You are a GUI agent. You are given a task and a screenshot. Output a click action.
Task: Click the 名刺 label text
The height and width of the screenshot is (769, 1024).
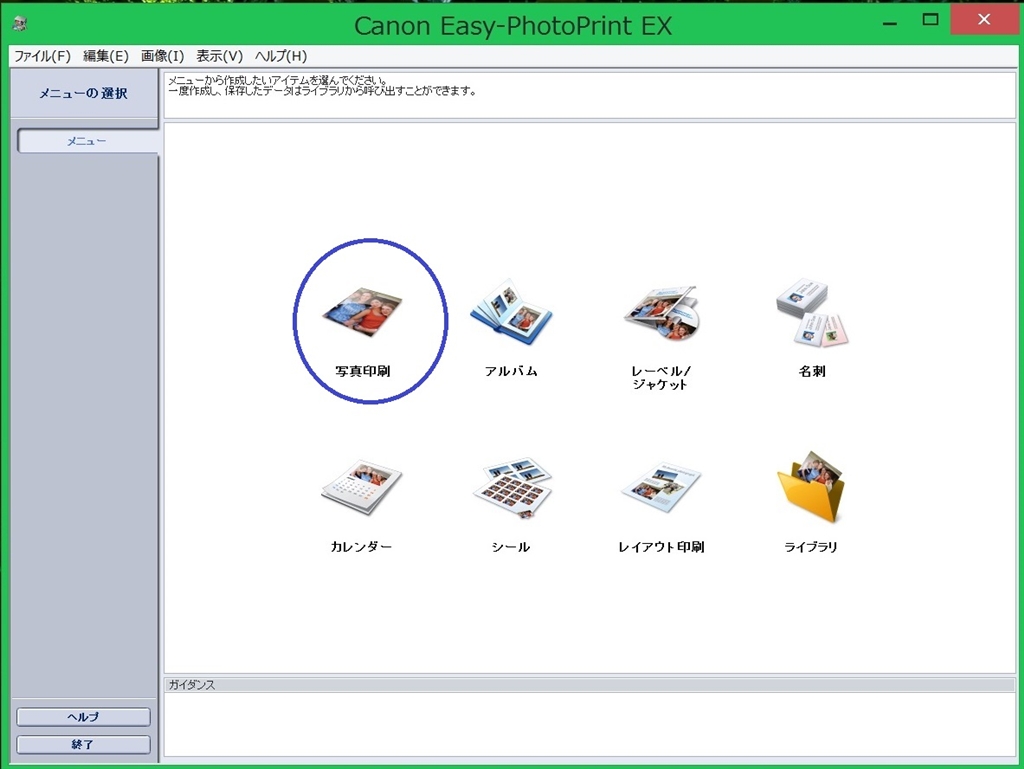coord(812,371)
